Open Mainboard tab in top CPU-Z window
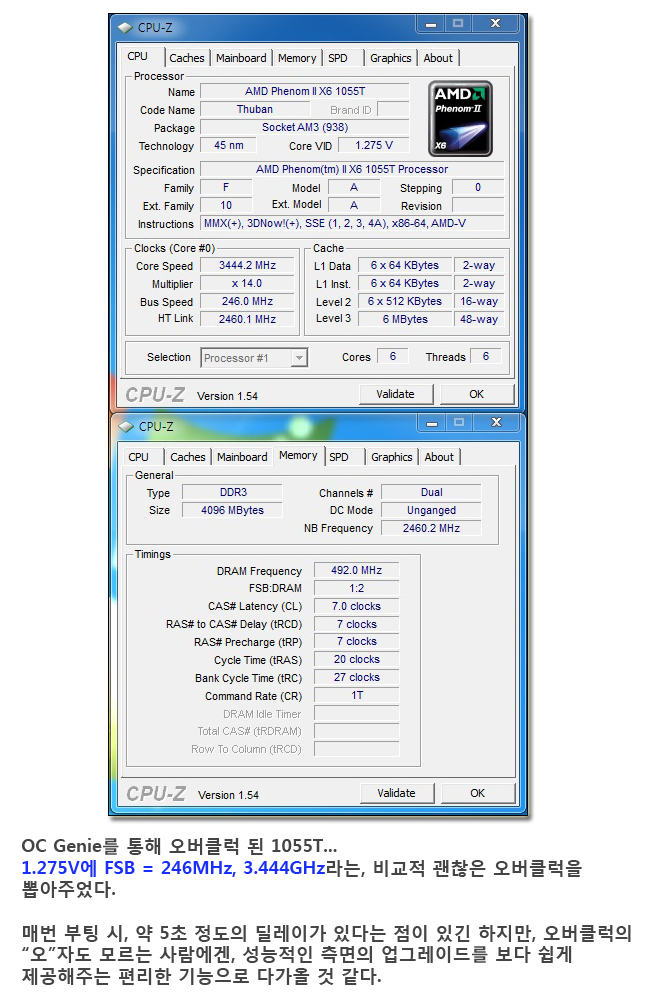Screen dimensions: 660x998 click(x=241, y=58)
